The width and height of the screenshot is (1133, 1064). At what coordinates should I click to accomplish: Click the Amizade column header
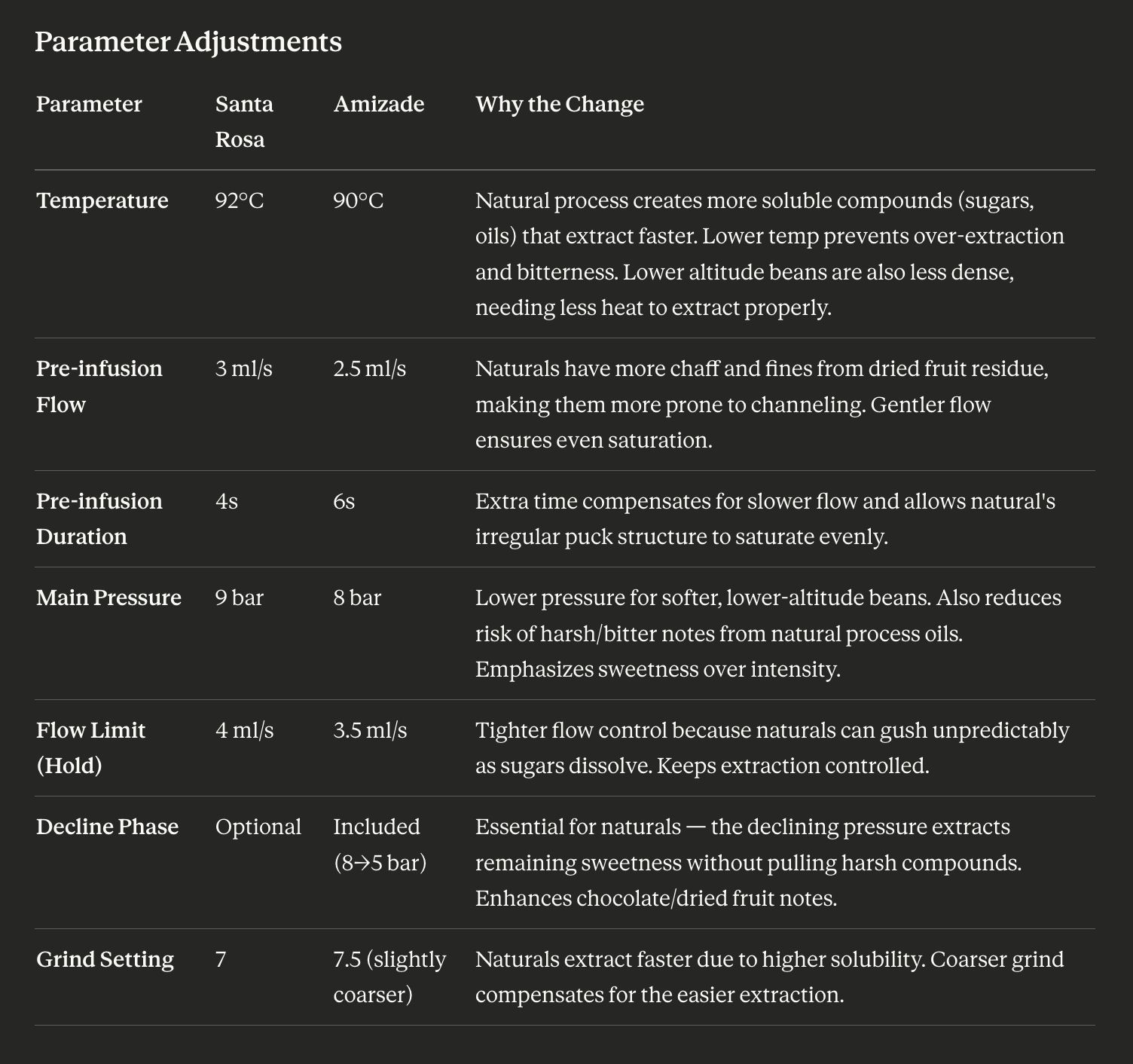[379, 104]
